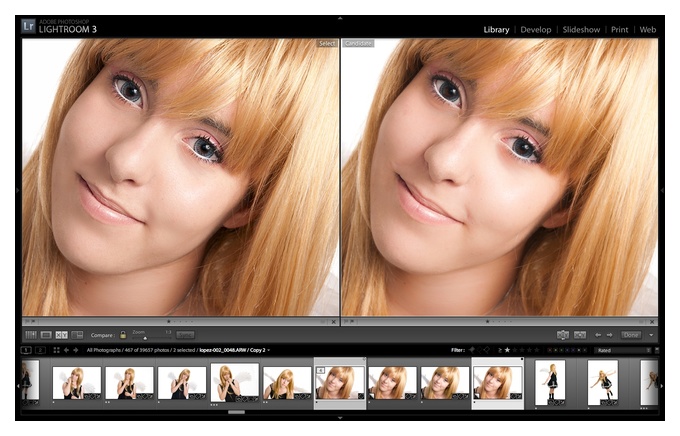Change the rating comparison ≥ operator
The height and width of the screenshot is (436, 680).
tap(500, 350)
